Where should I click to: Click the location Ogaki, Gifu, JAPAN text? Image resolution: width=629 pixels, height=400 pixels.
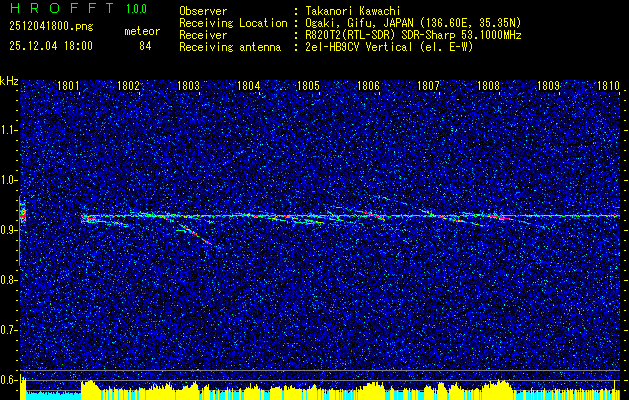[413, 23]
